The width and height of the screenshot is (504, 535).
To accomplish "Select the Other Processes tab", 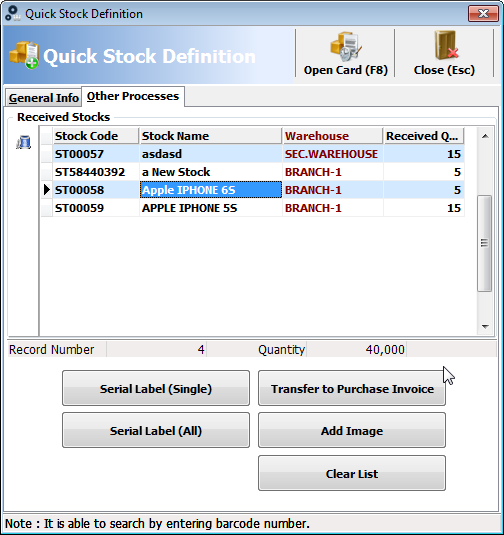I will [x=133, y=96].
